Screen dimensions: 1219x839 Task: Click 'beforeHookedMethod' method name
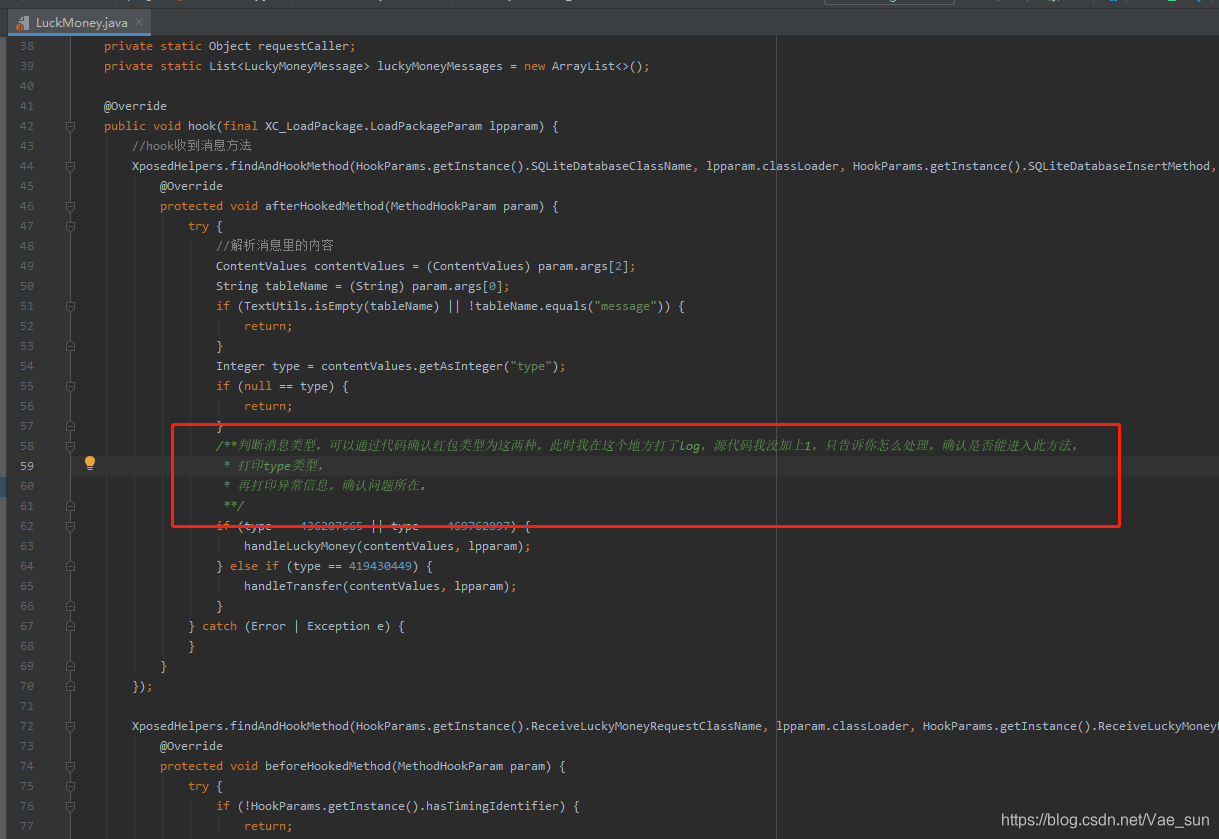pos(328,766)
